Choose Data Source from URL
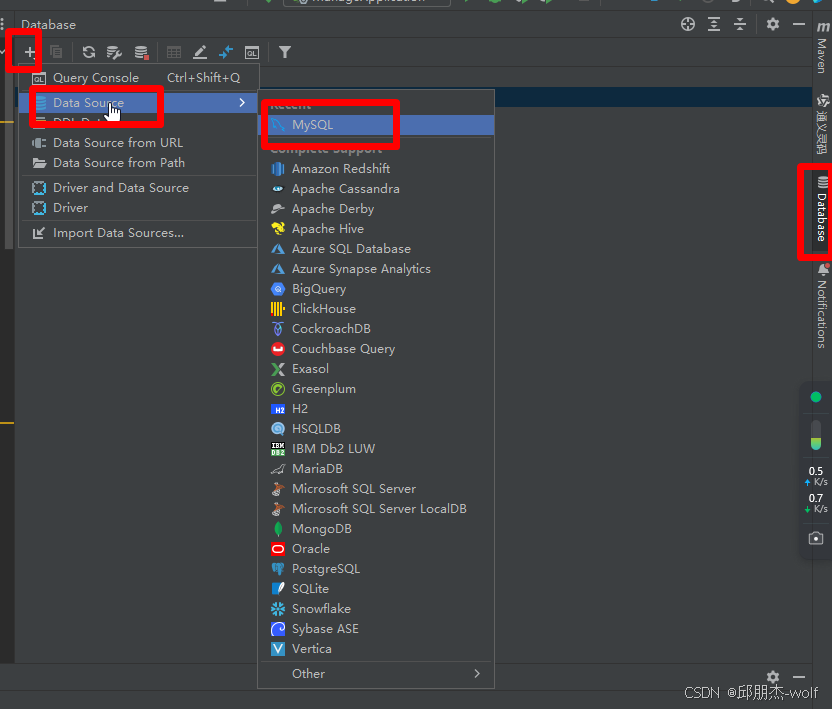Image resolution: width=832 pixels, height=709 pixels. pyautogui.click(x=139, y=143)
